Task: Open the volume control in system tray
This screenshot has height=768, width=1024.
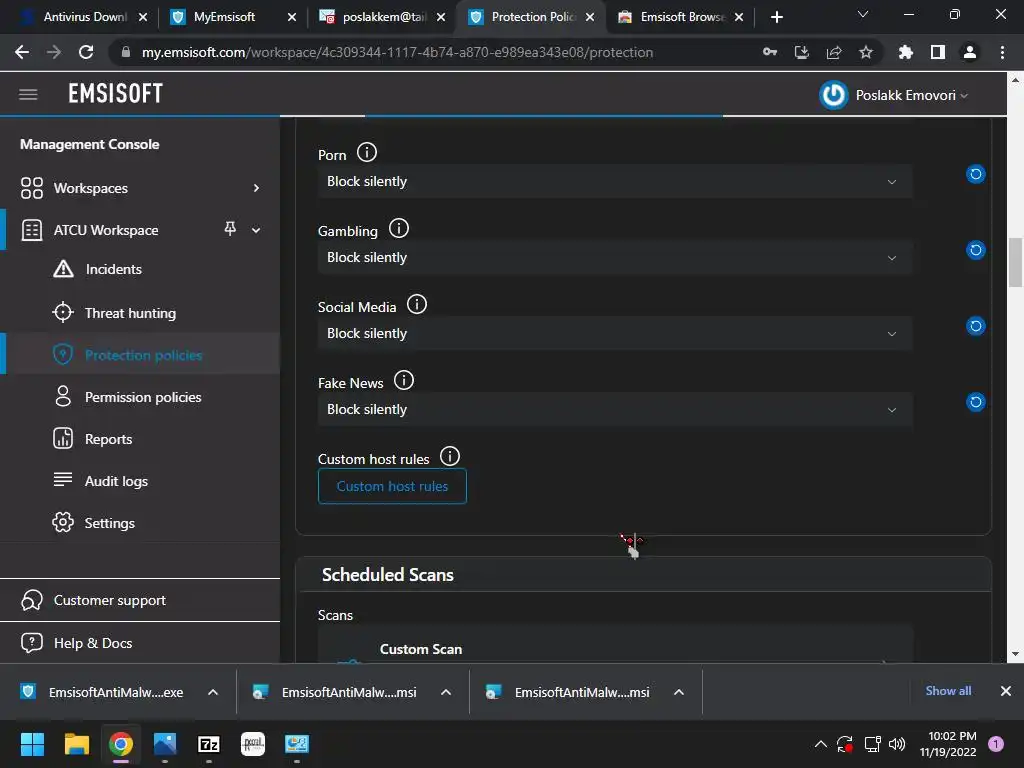Action: pyautogui.click(x=897, y=744)
